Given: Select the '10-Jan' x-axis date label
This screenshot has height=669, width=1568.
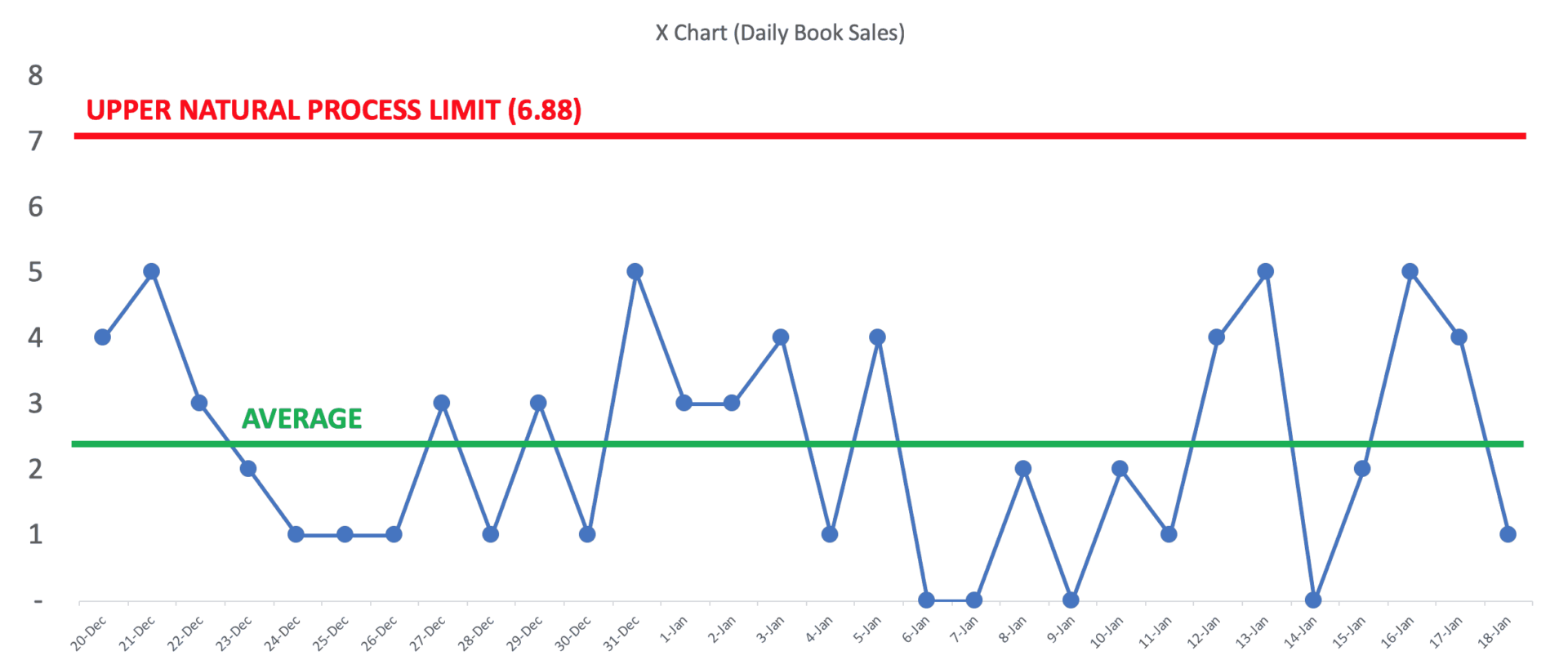Looking at the screenshot, I should click(1107, 634).
